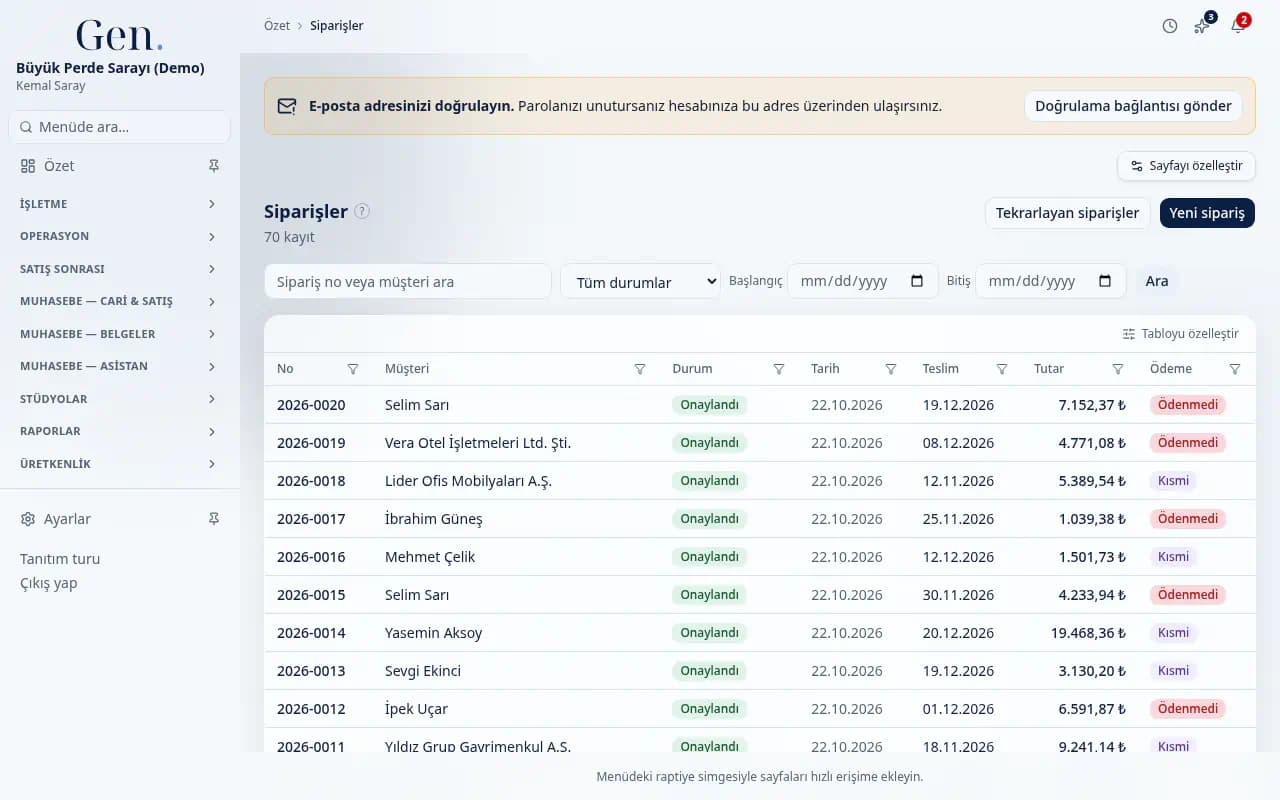Expand the STÜDYOLAR menu section

[x=119, y=399]
